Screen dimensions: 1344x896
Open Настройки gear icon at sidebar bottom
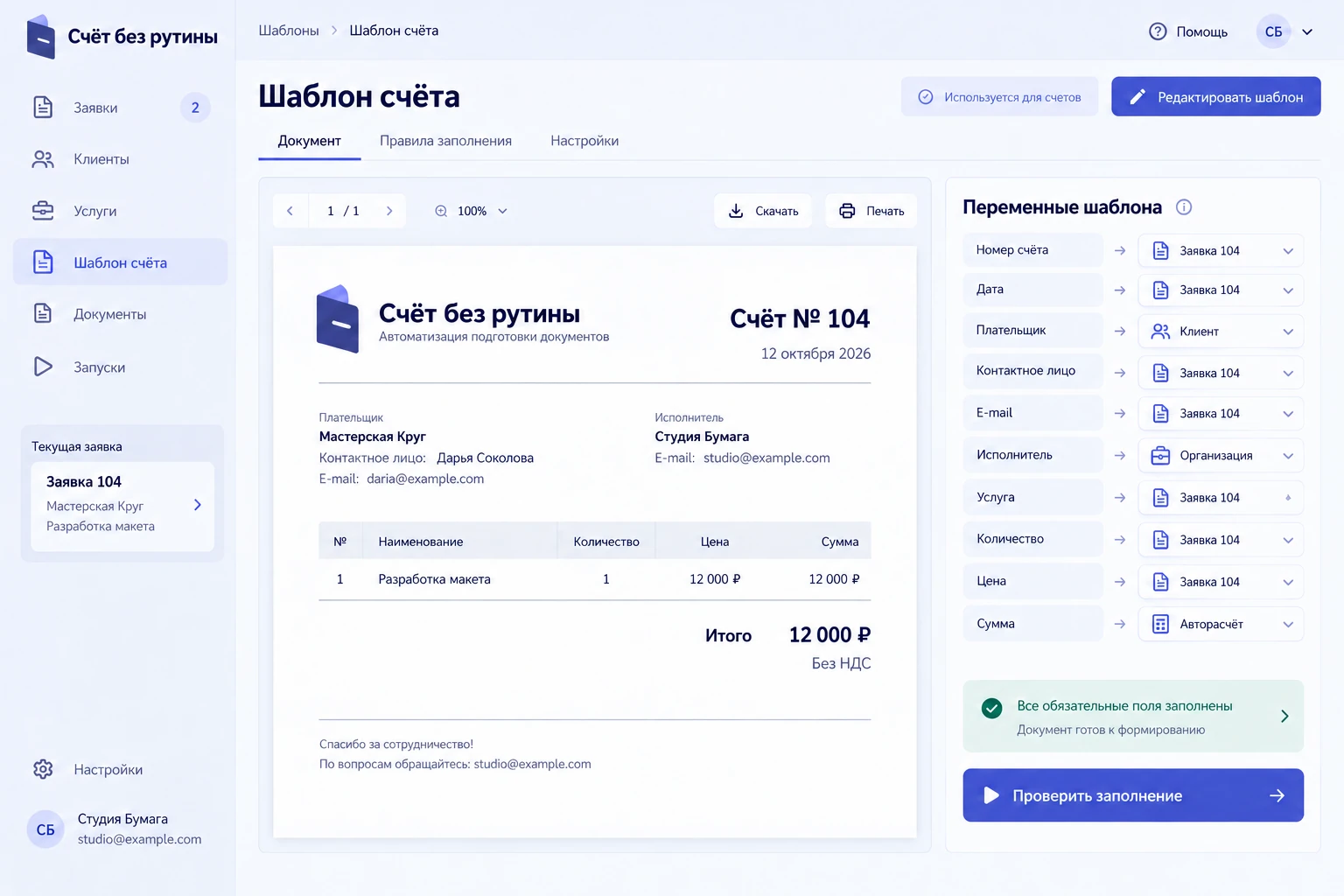tap(43, 769)
